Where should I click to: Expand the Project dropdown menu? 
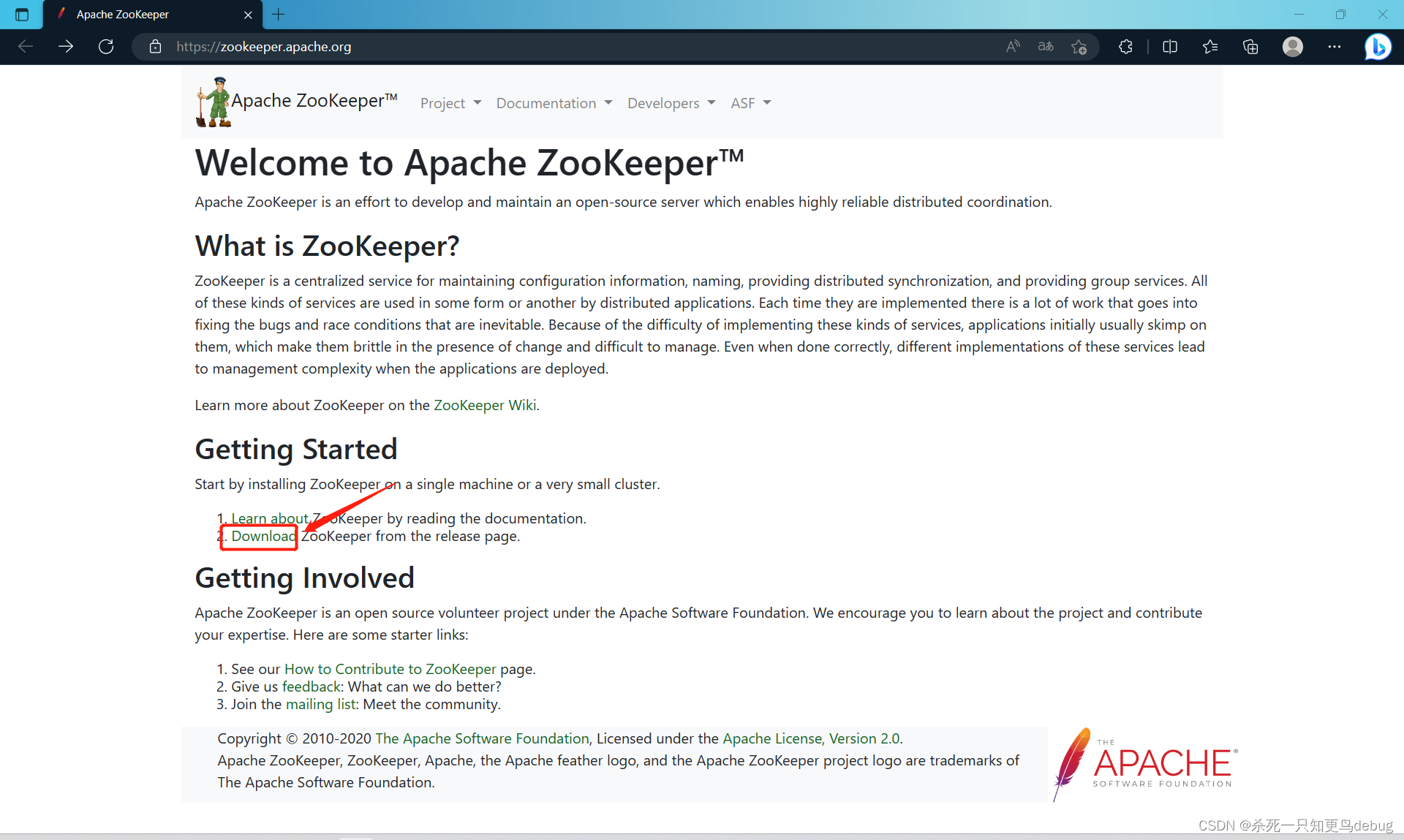point(449,102)
